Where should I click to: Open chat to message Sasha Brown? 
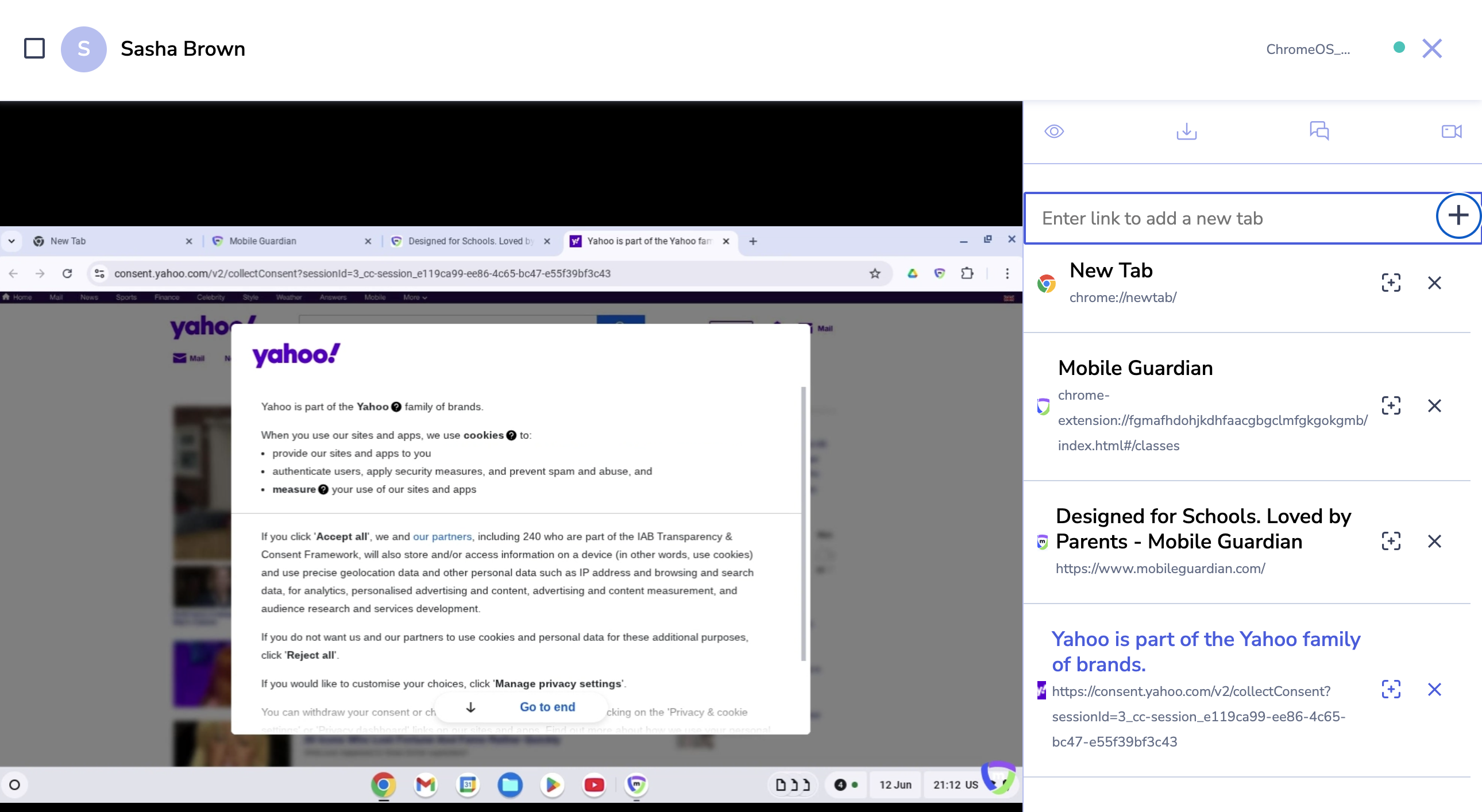[1319, 131]
